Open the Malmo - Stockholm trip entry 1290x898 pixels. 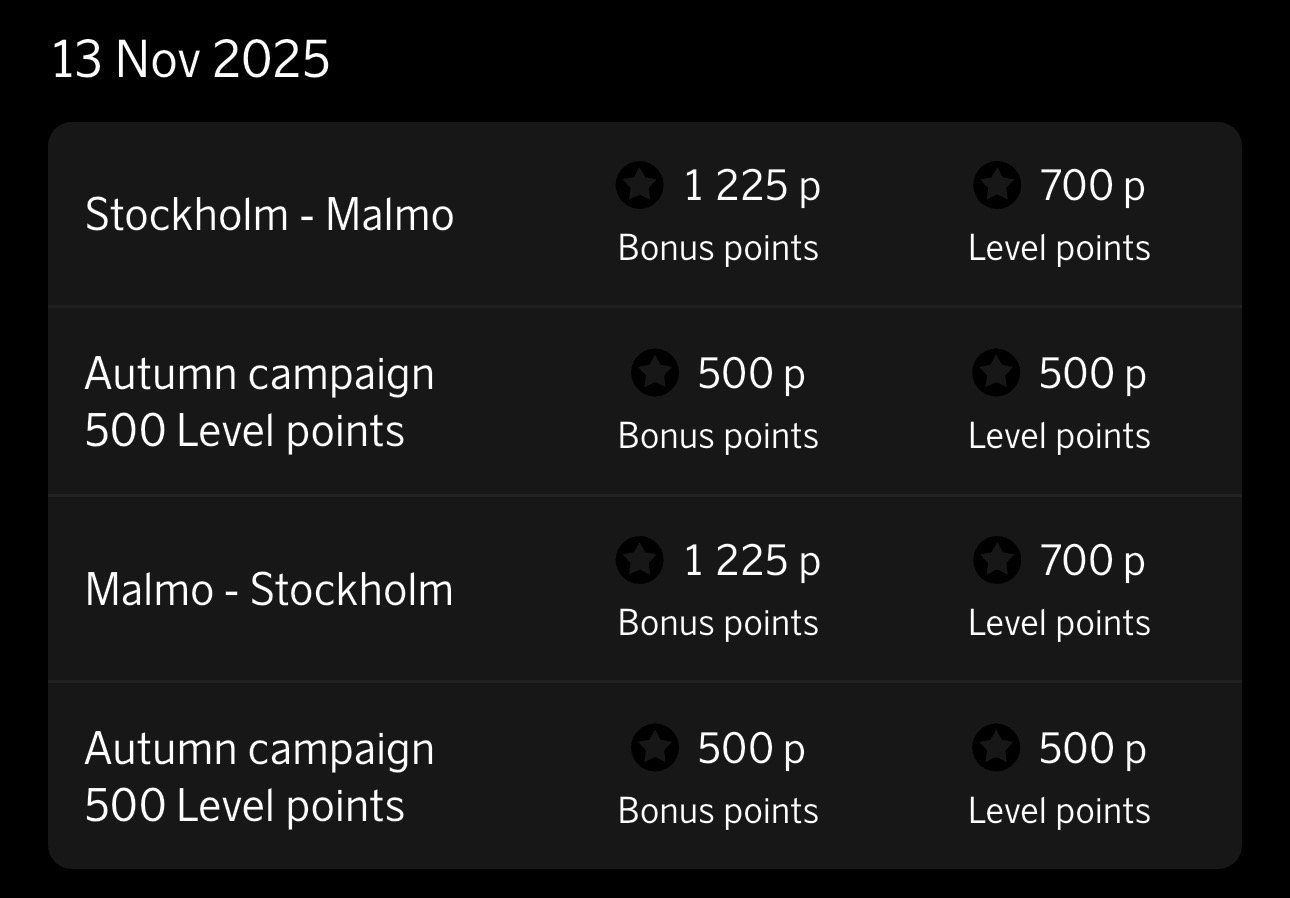point(269,590)
